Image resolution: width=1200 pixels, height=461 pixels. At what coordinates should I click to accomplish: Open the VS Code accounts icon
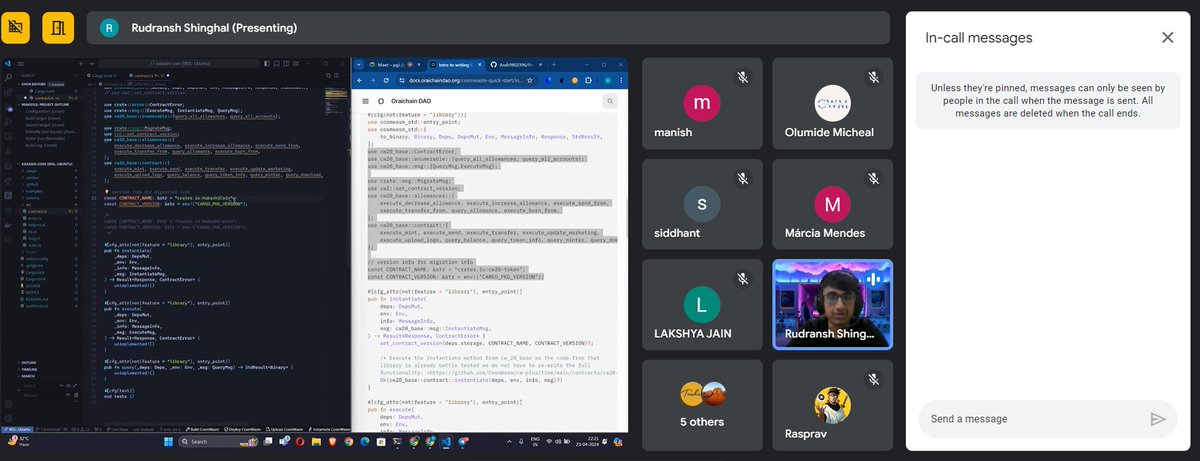[x=8, y=404]
